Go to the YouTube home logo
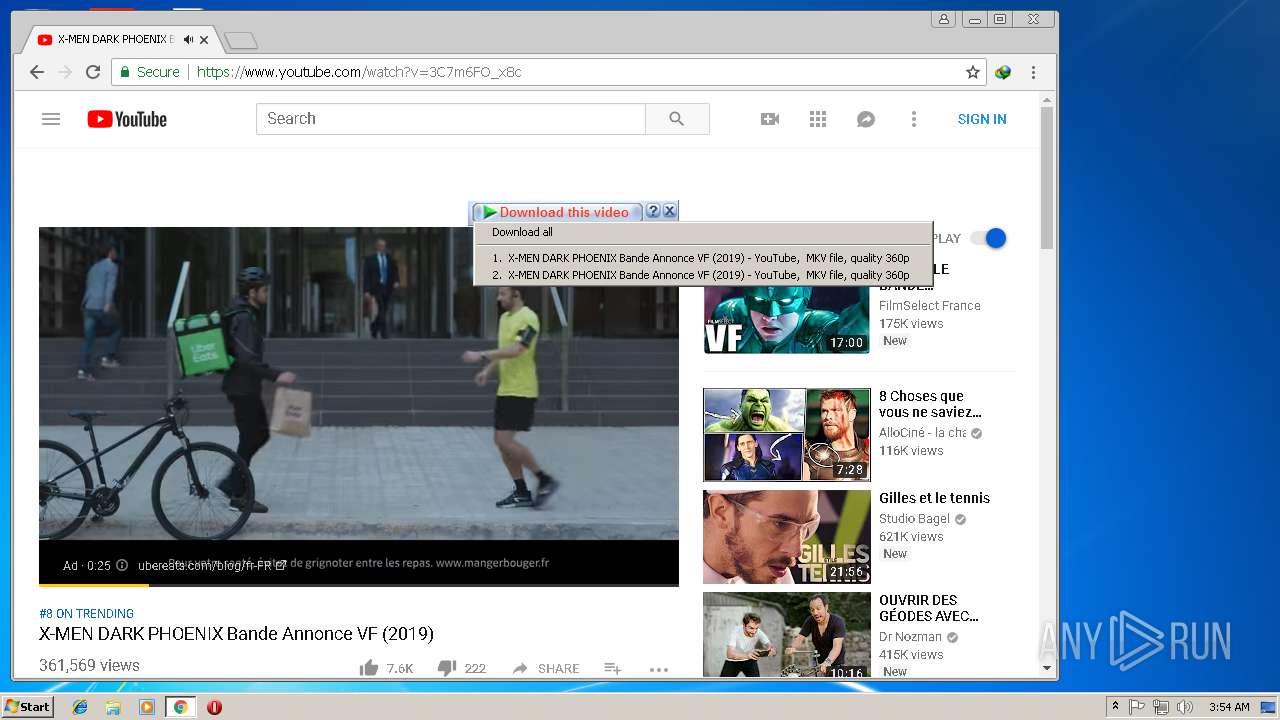1280x720 pixels. (127, 119)
